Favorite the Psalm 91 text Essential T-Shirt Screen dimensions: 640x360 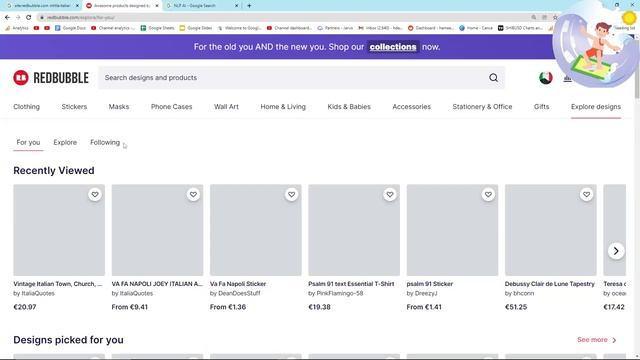click(390, 195)
